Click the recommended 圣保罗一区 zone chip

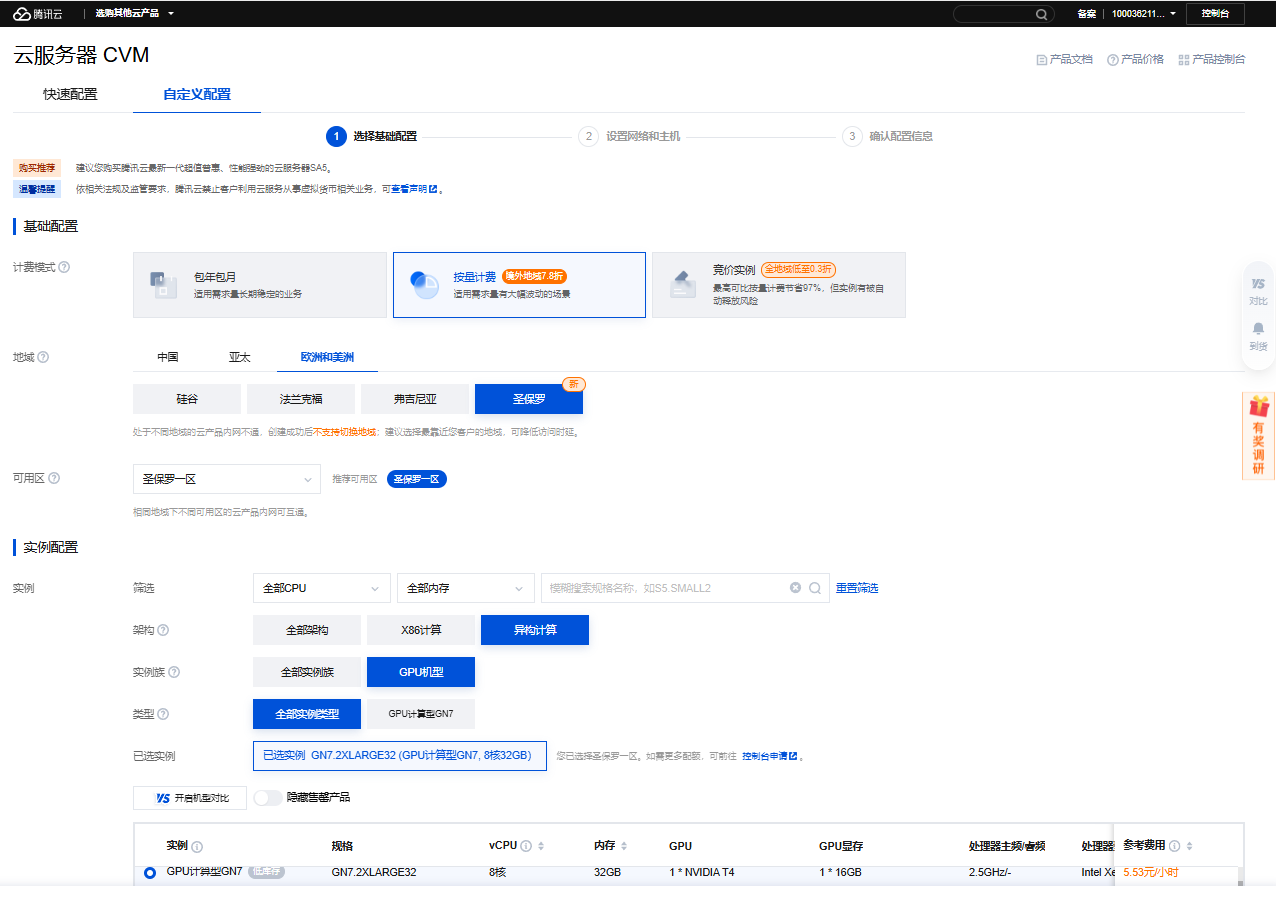[x=417, y=479]
